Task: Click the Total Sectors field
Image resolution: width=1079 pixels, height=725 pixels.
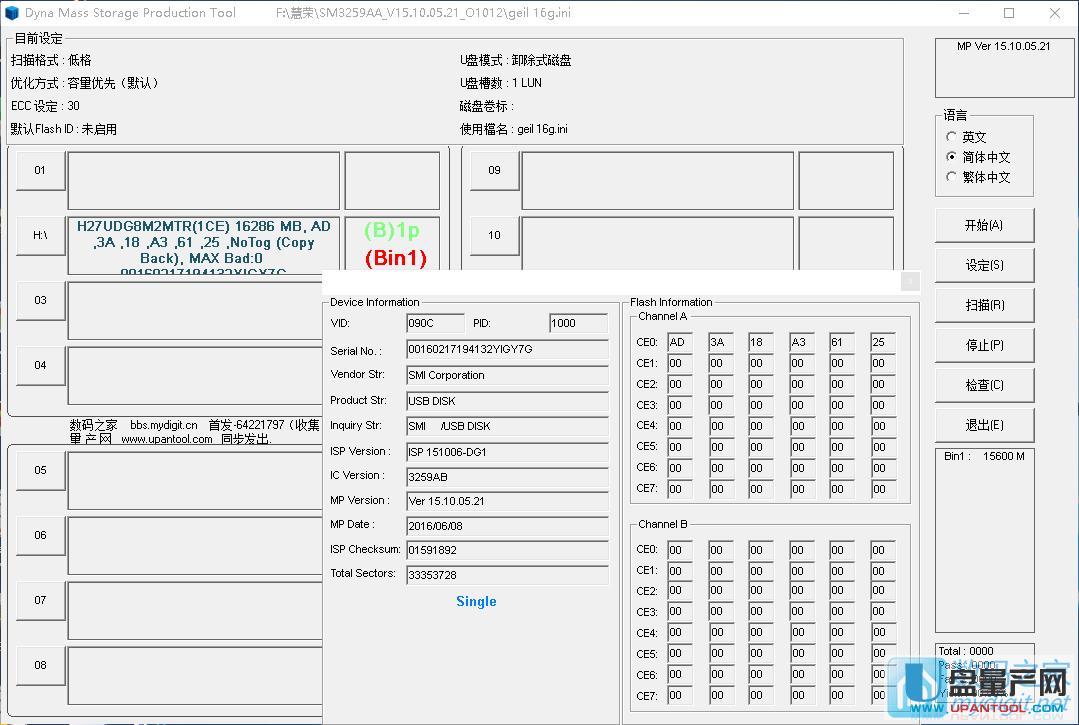Action: pos(506,575)
